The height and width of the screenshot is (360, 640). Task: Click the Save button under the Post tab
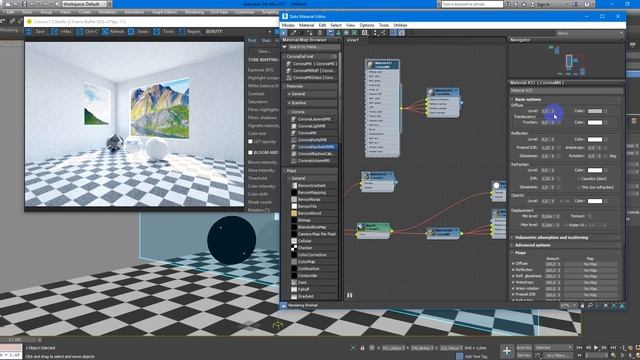point(264,51)
